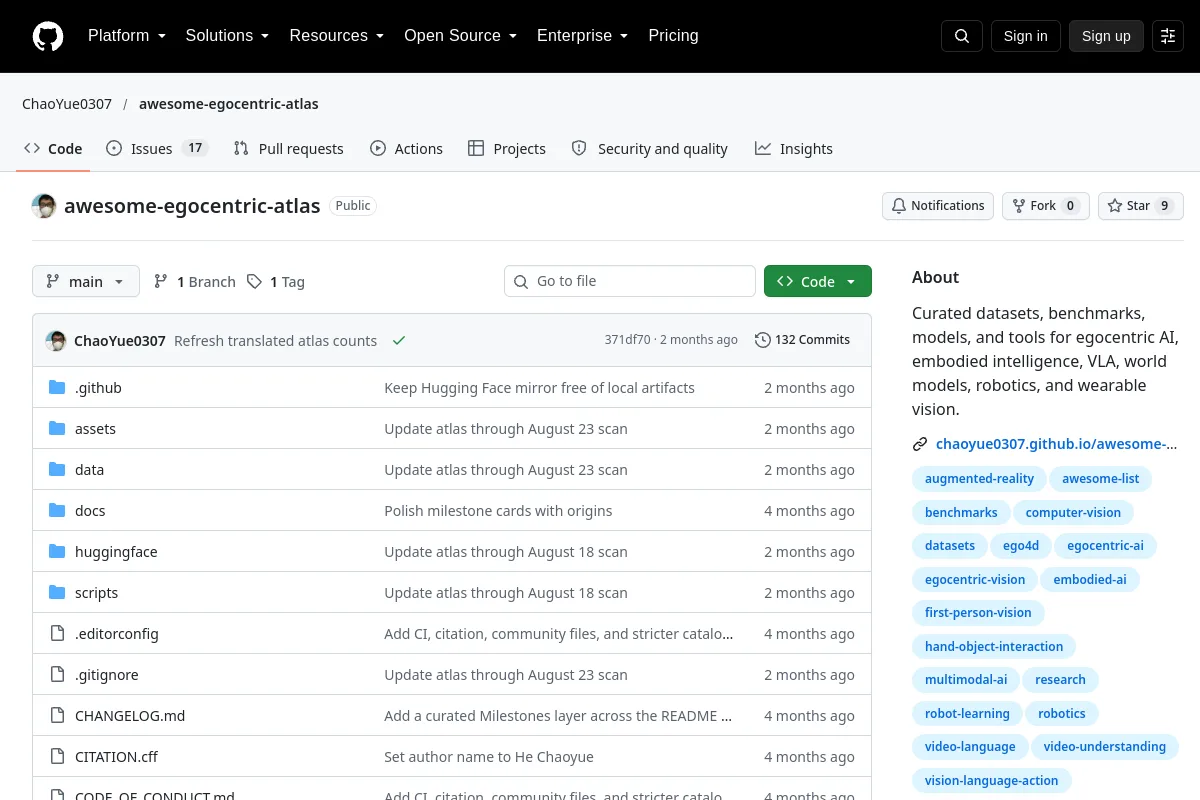Click the .gitignore file icon
1200x800 pixels.
pos(57,675)
